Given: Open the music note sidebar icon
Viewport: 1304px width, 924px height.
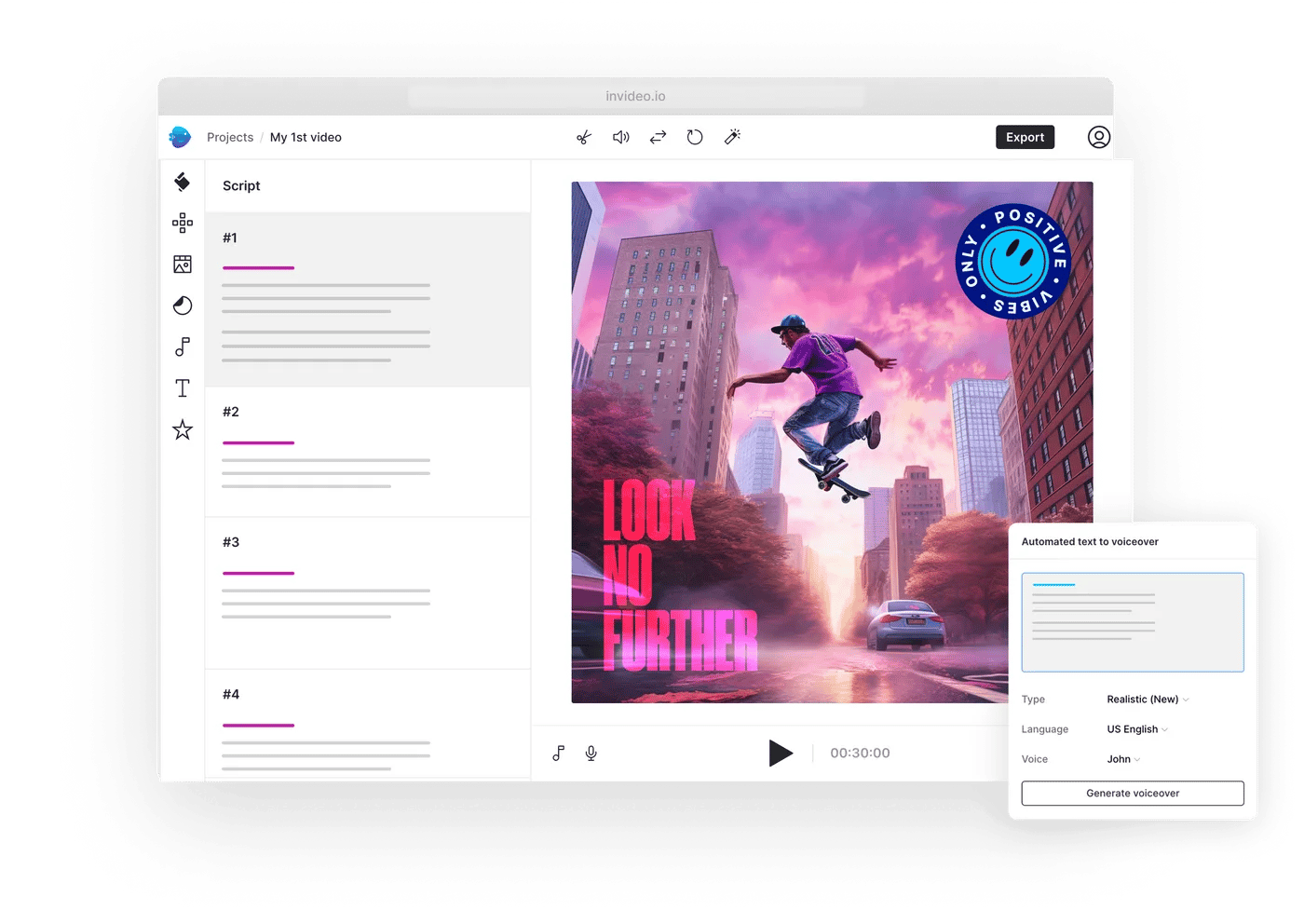Looking at the screenshot, I should (x=183, y=346).
